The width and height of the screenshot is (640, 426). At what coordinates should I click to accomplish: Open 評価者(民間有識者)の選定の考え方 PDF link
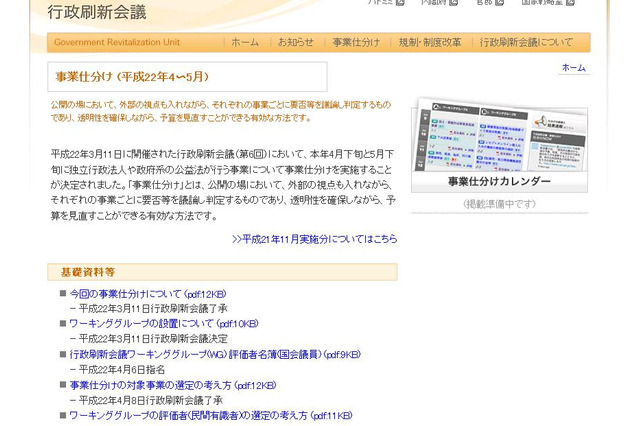[x=211, y=415]
